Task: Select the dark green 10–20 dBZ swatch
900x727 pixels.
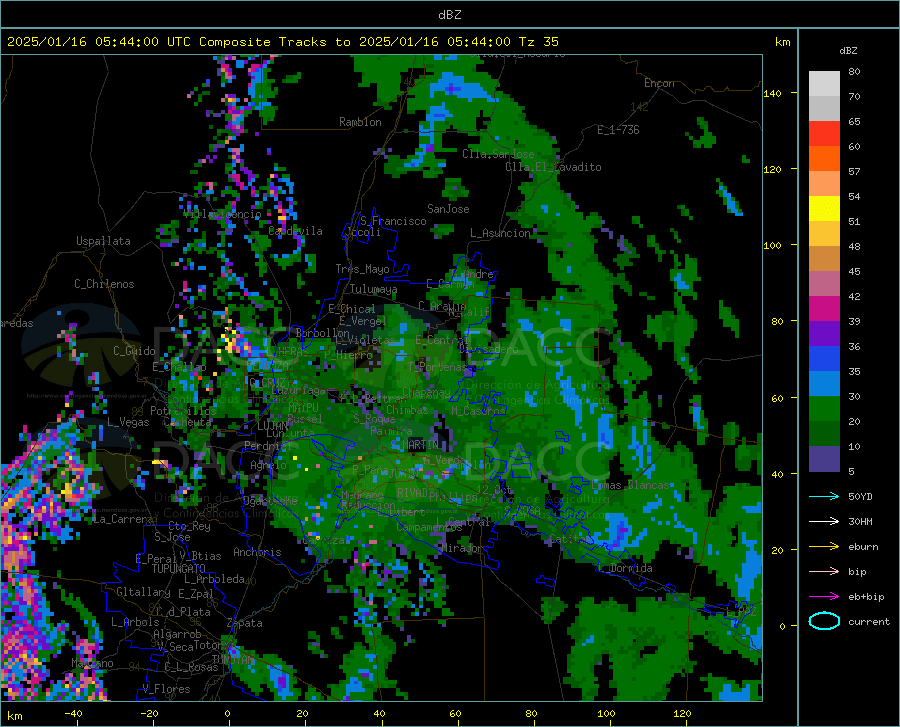Action: pyautogui.click(x=824, y=434)
